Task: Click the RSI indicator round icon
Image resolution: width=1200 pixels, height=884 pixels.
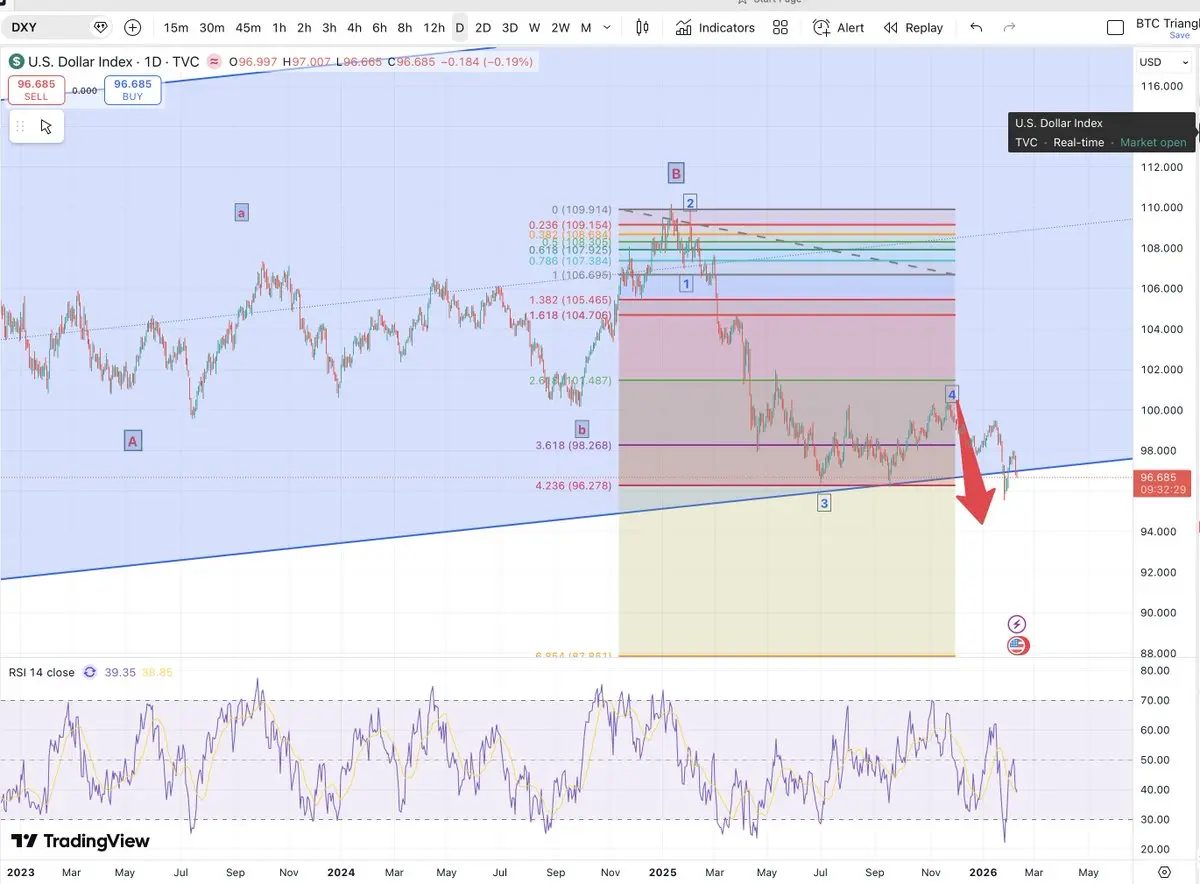Action: 90,672
